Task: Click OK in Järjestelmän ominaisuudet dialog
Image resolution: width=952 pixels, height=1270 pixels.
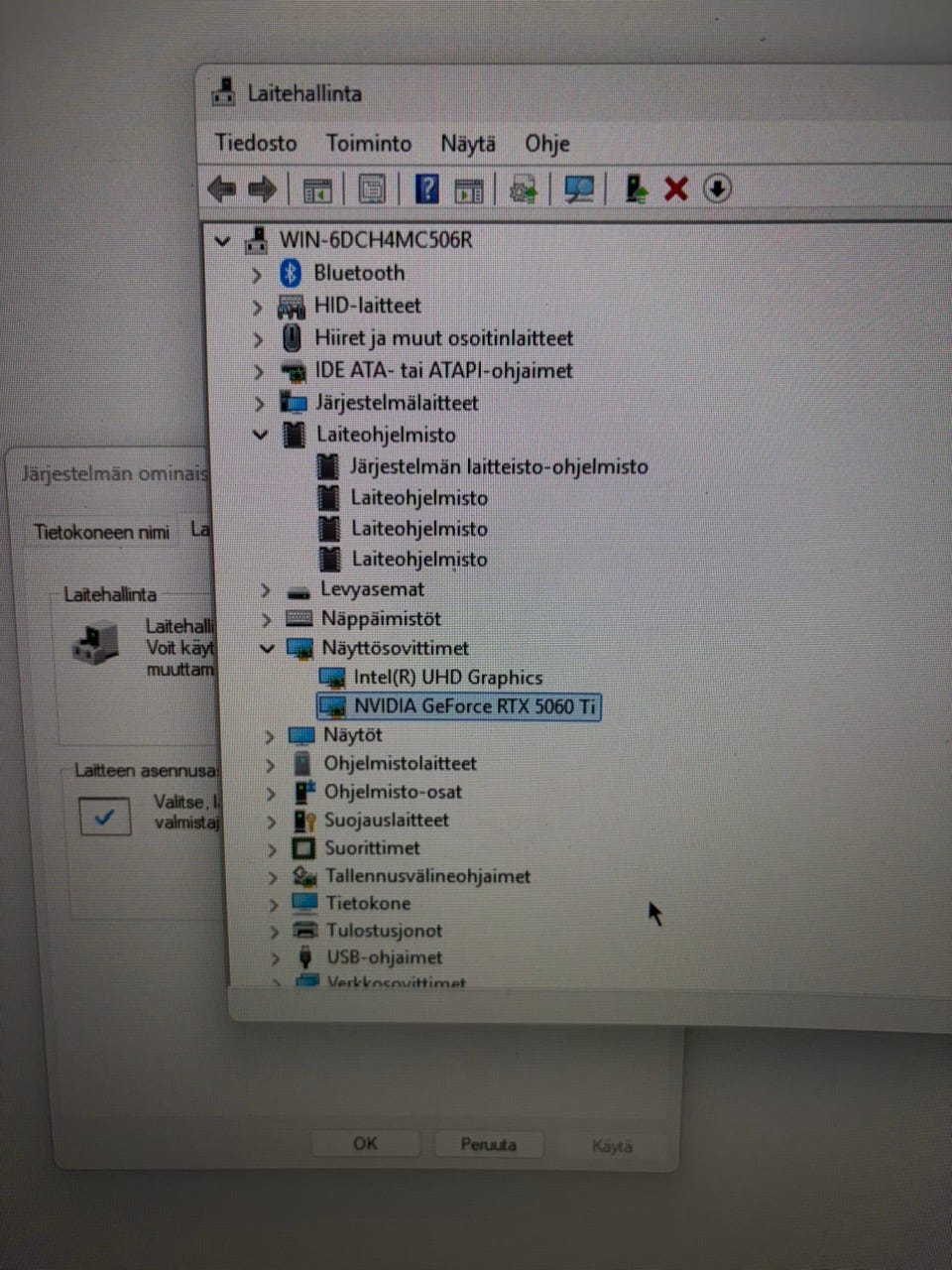Action: (x=365, y=1143)
